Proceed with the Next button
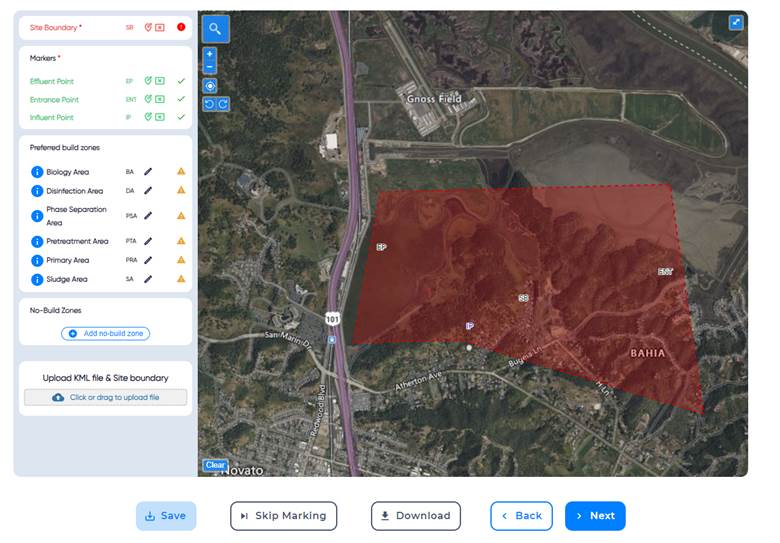 [x=595, y=516]
